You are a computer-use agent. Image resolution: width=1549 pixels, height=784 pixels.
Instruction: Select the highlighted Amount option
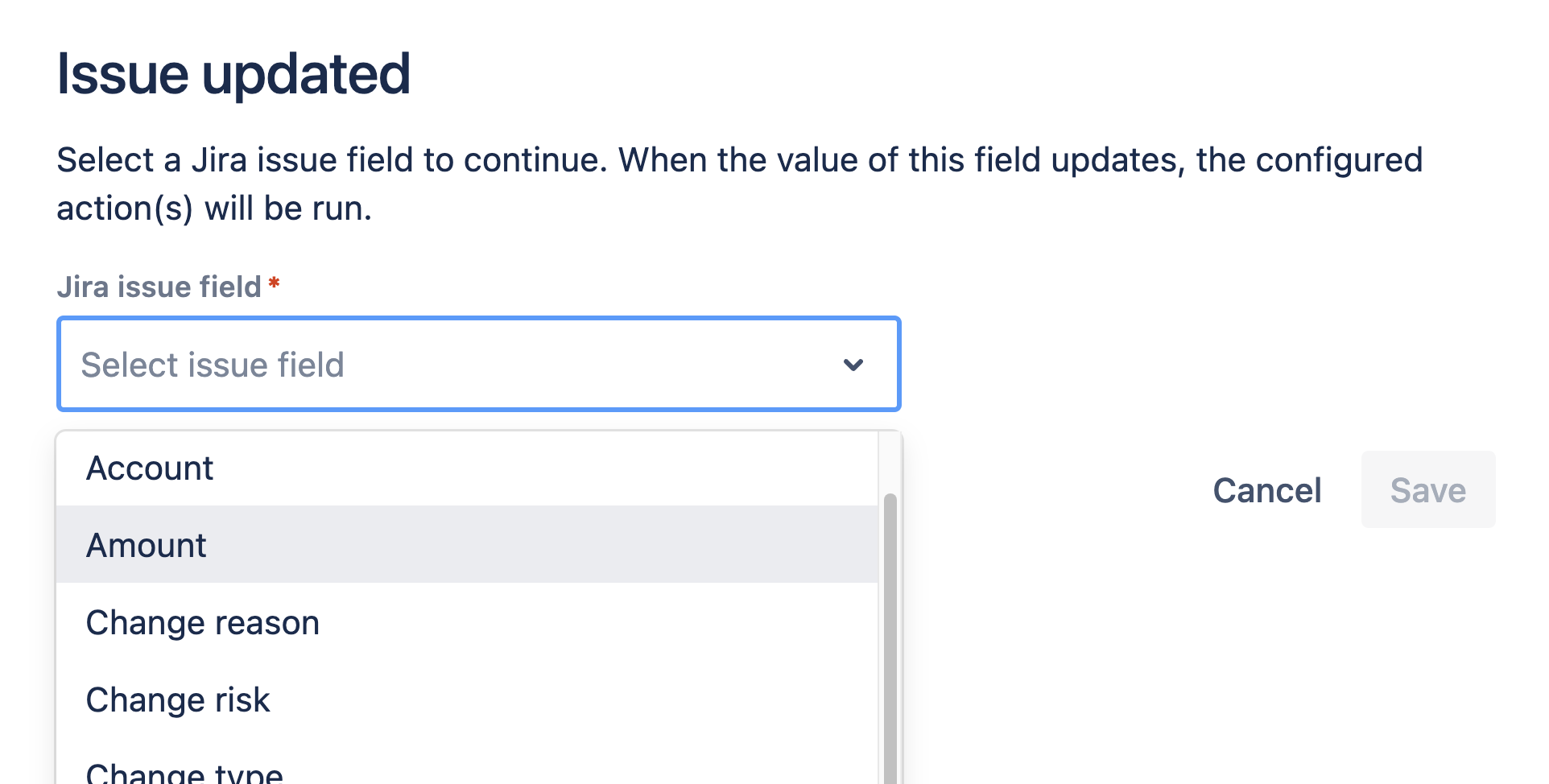(x=465, y=545)
